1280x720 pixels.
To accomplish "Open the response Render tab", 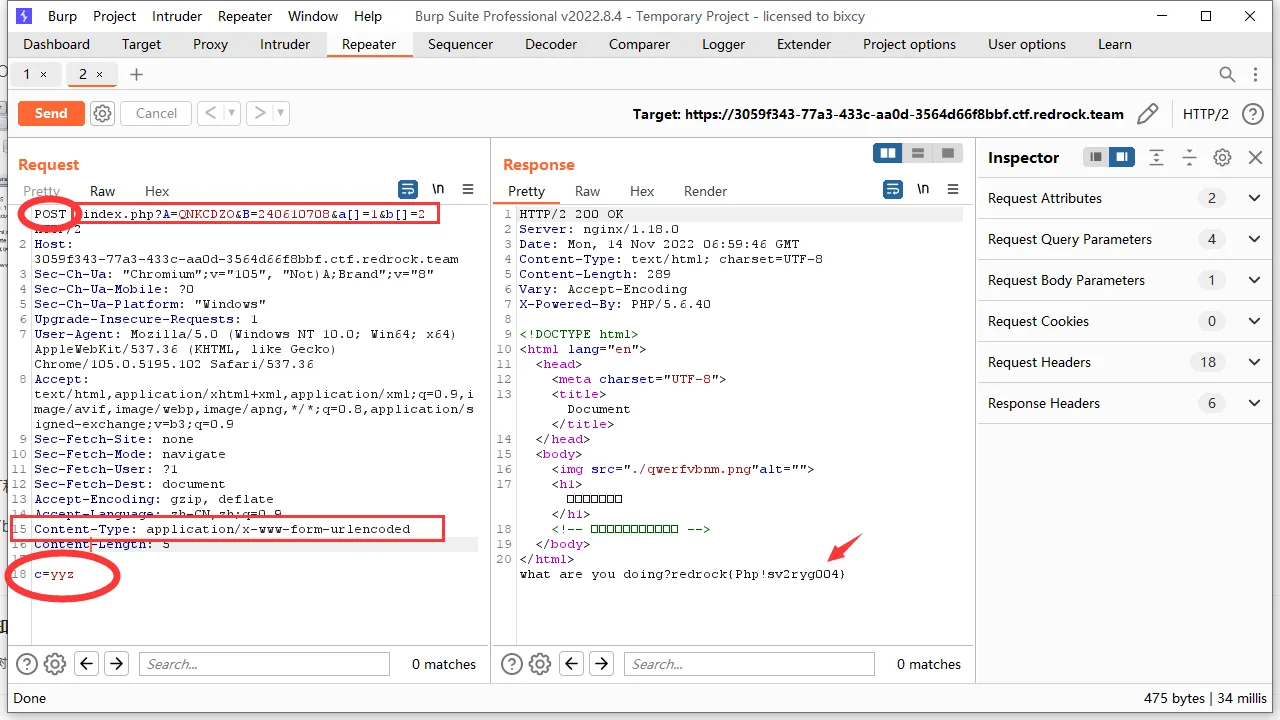I will point(705,191).
